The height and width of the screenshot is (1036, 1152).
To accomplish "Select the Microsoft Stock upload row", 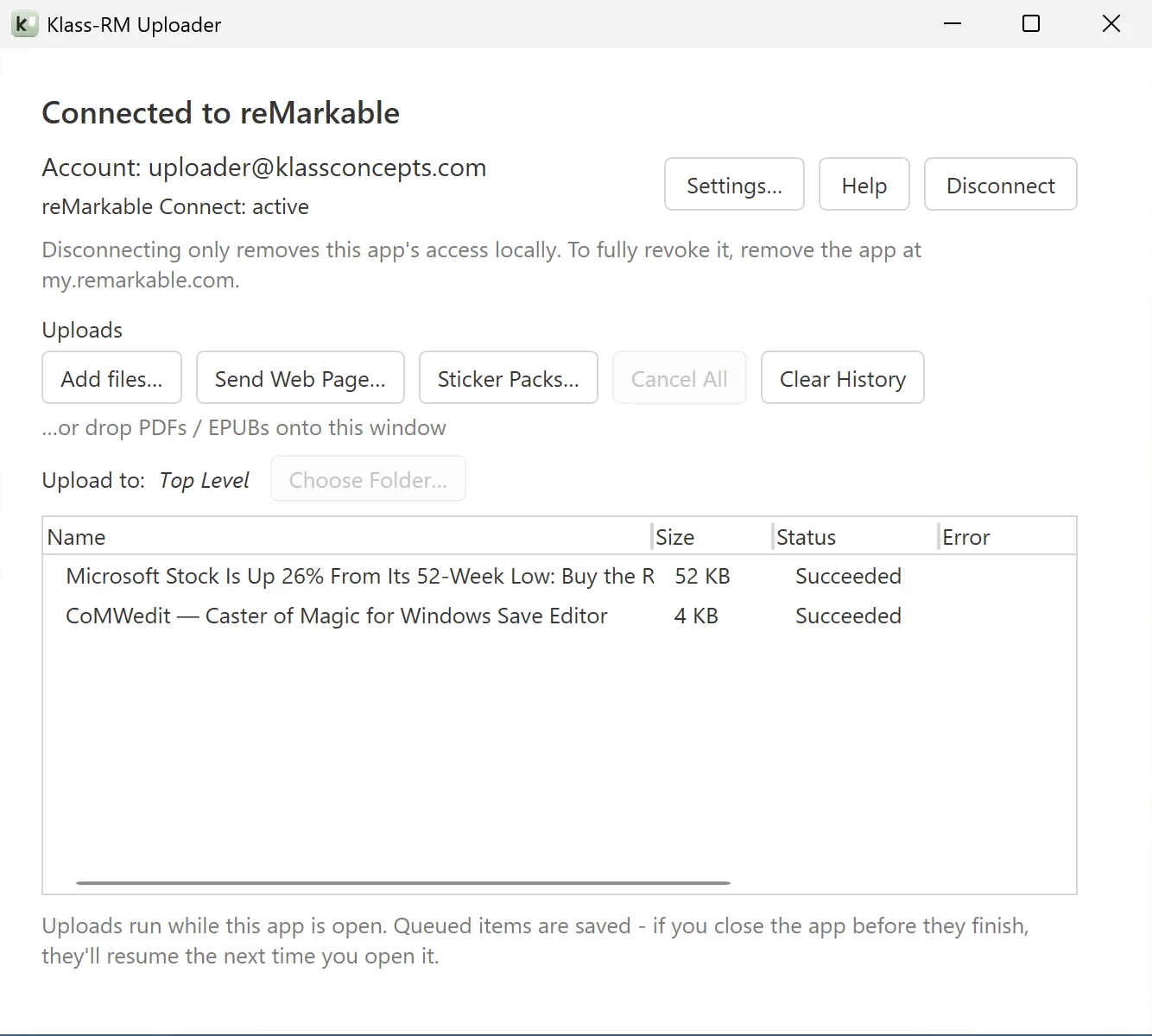I will (x=560, y=576).
